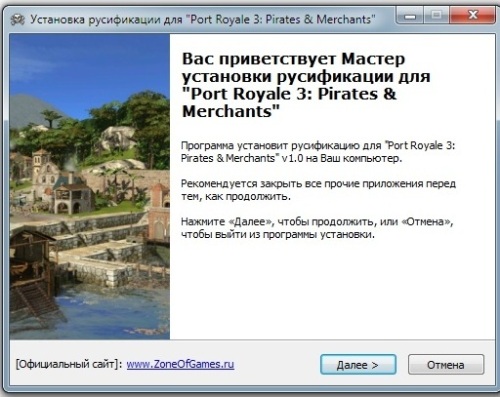Close the installer with the red X

coord(472,15)
